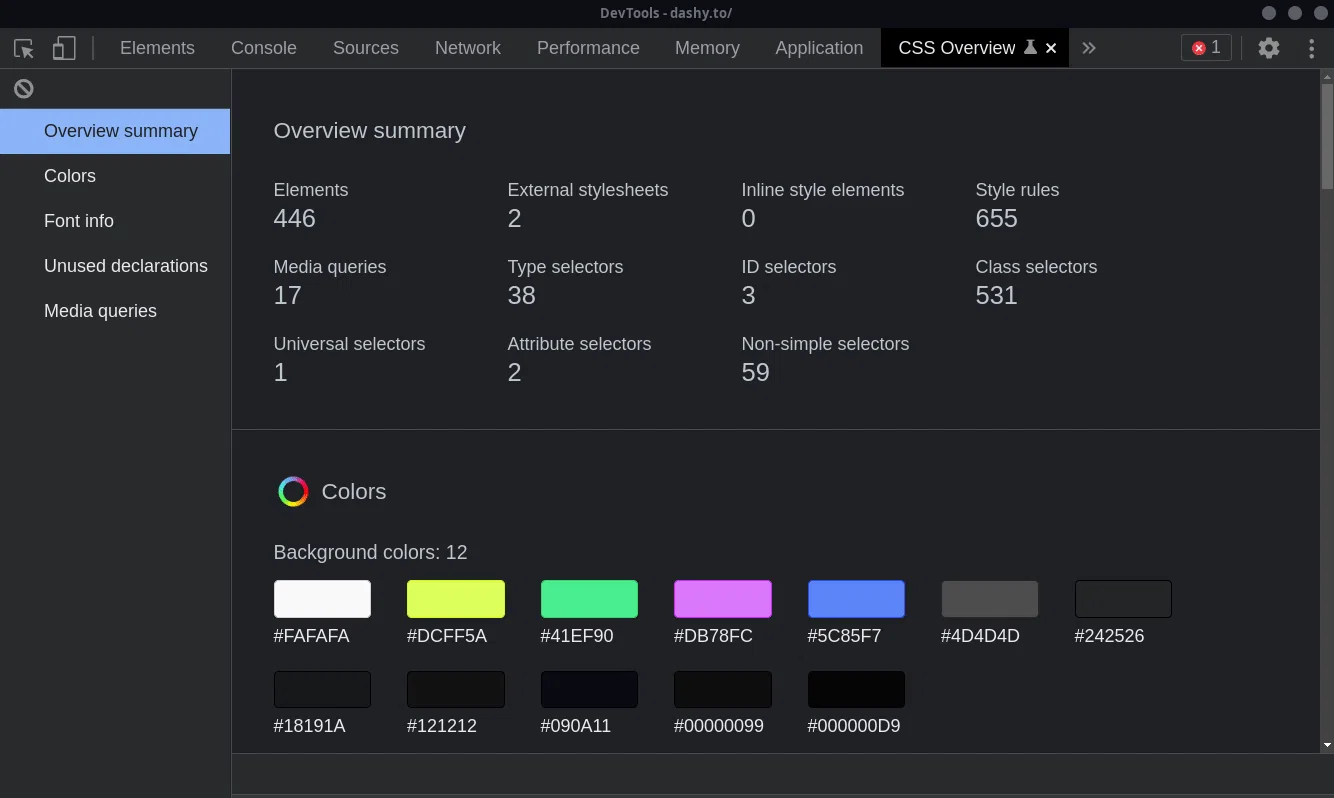
Task: Click the #18191A swatch
Action: (x=322, y=689)
